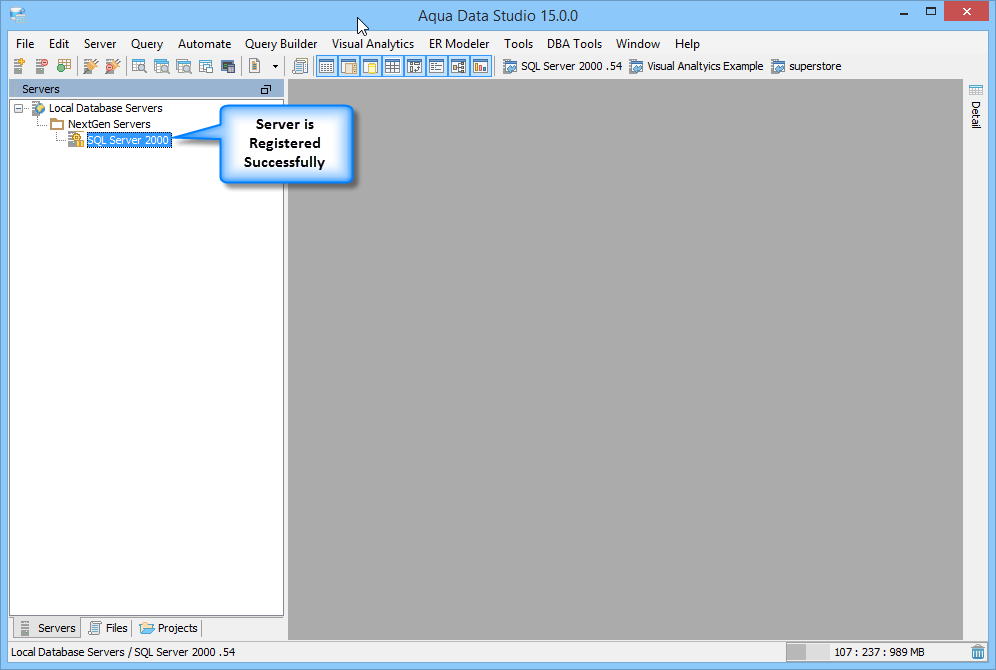996x670 pixels.
Task: Click the NextGen Servers folder icon
Action: 57,124
